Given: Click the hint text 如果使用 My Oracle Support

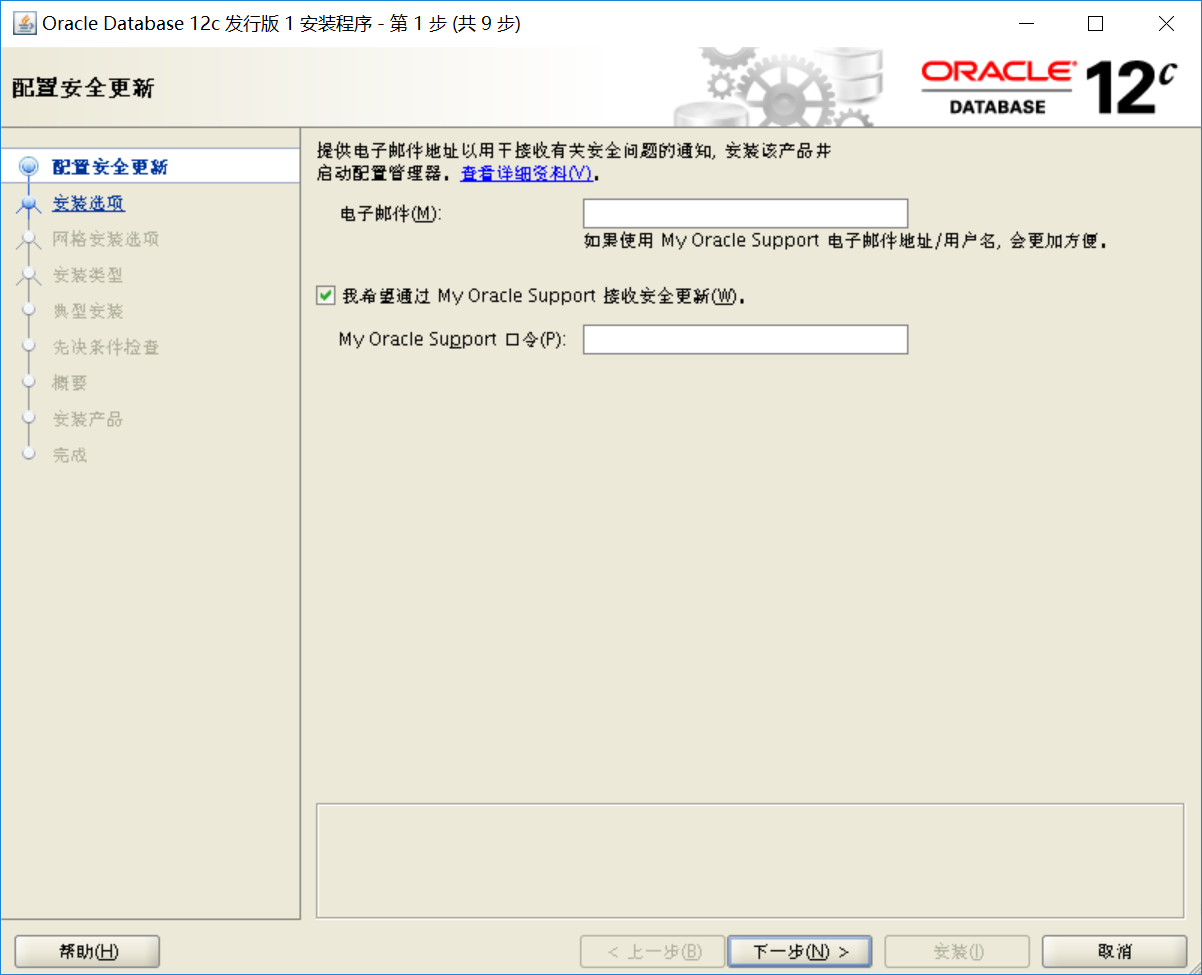Looking at the screenshot, I should click(848, 241).
